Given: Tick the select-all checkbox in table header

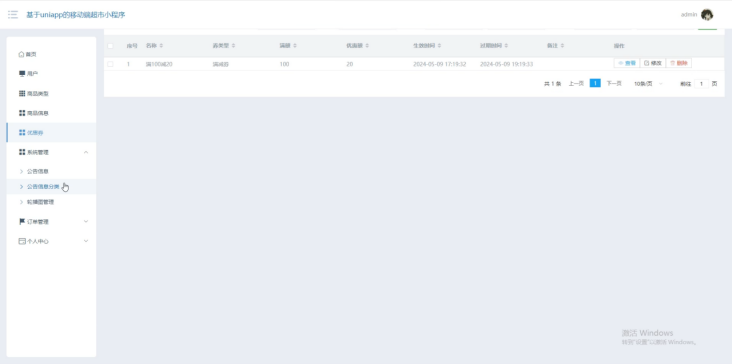Looking at the screenshot, I should (110, 46).
